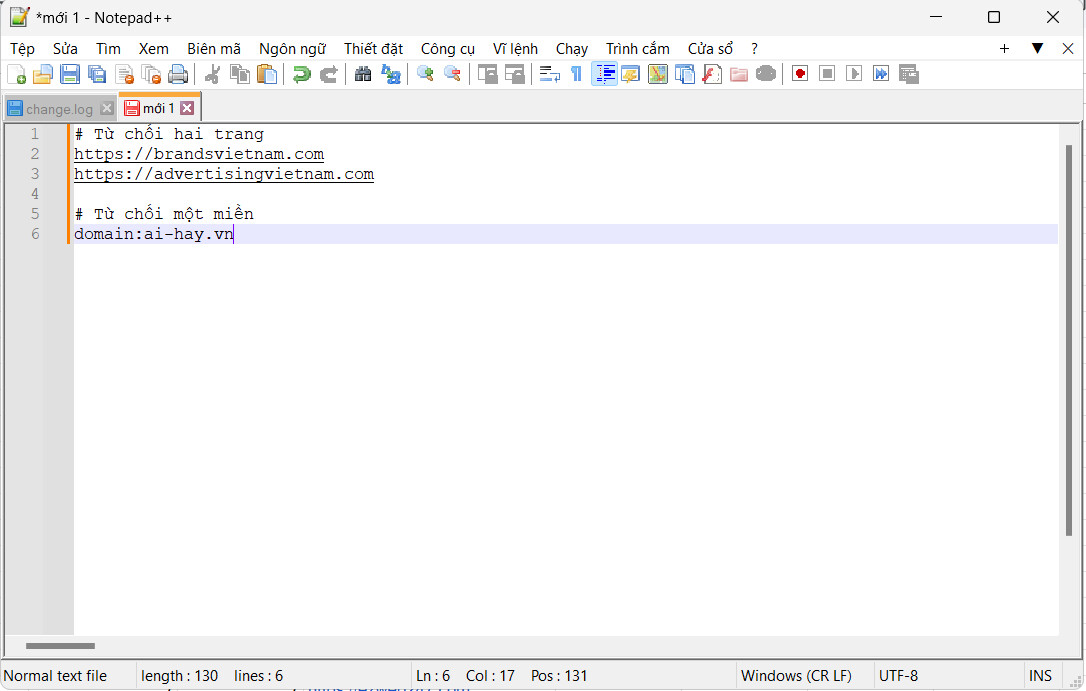Open the user defined language dialog
The height and width of the screenshot is (691, 1086).
click(631, 74)
